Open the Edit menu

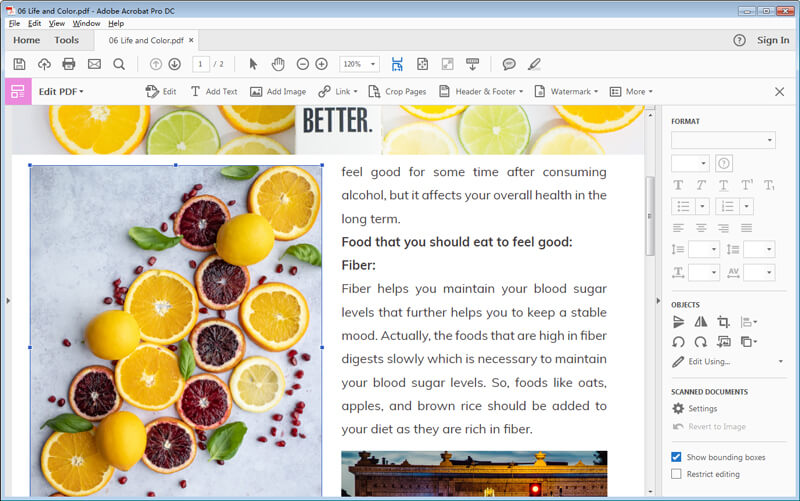pos(35,23)
